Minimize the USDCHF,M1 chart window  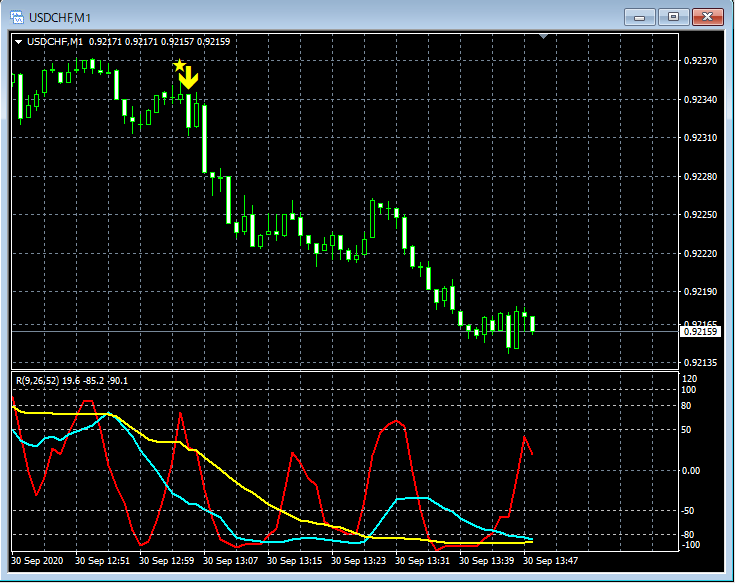pyautogui.click(x=639, y=17)
